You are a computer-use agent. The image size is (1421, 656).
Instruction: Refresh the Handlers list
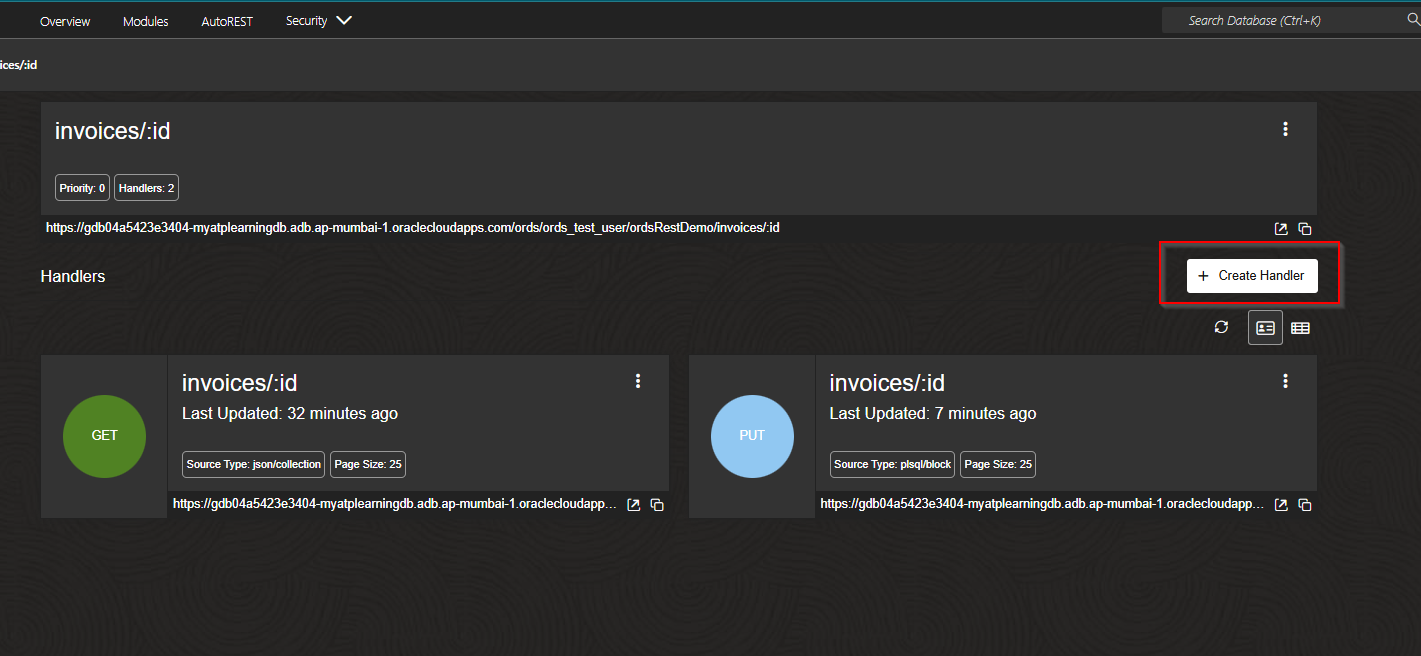click(x=1221, y=327)
